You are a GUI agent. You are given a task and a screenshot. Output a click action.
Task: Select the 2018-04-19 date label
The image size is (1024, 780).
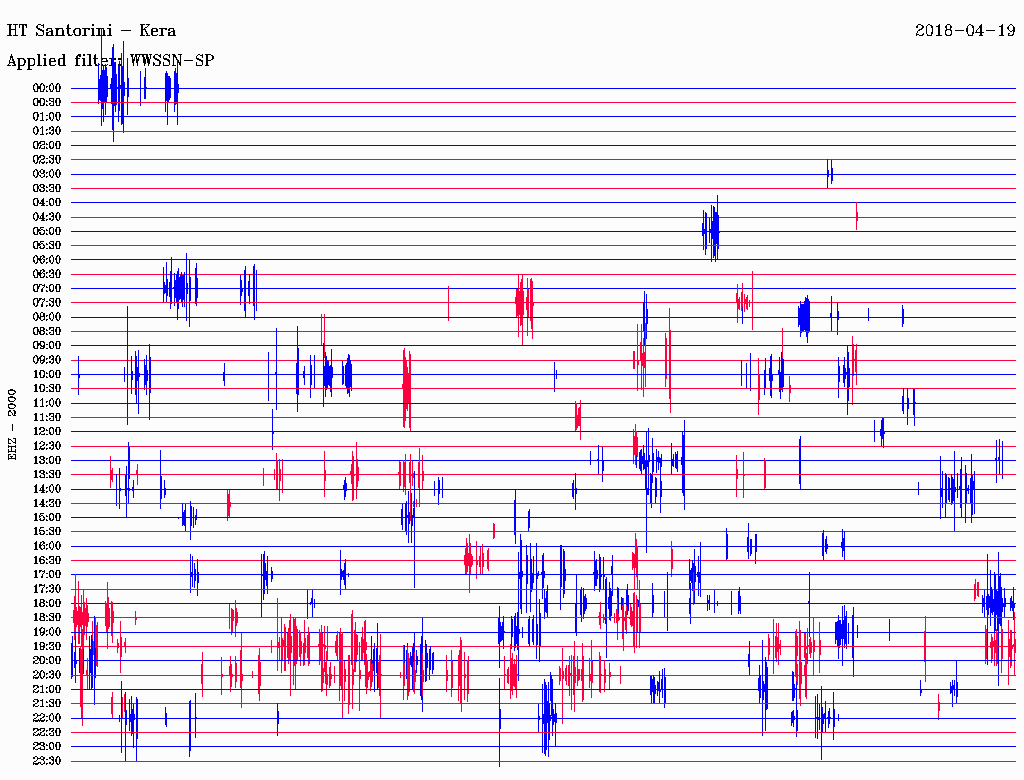coord(965,31)
